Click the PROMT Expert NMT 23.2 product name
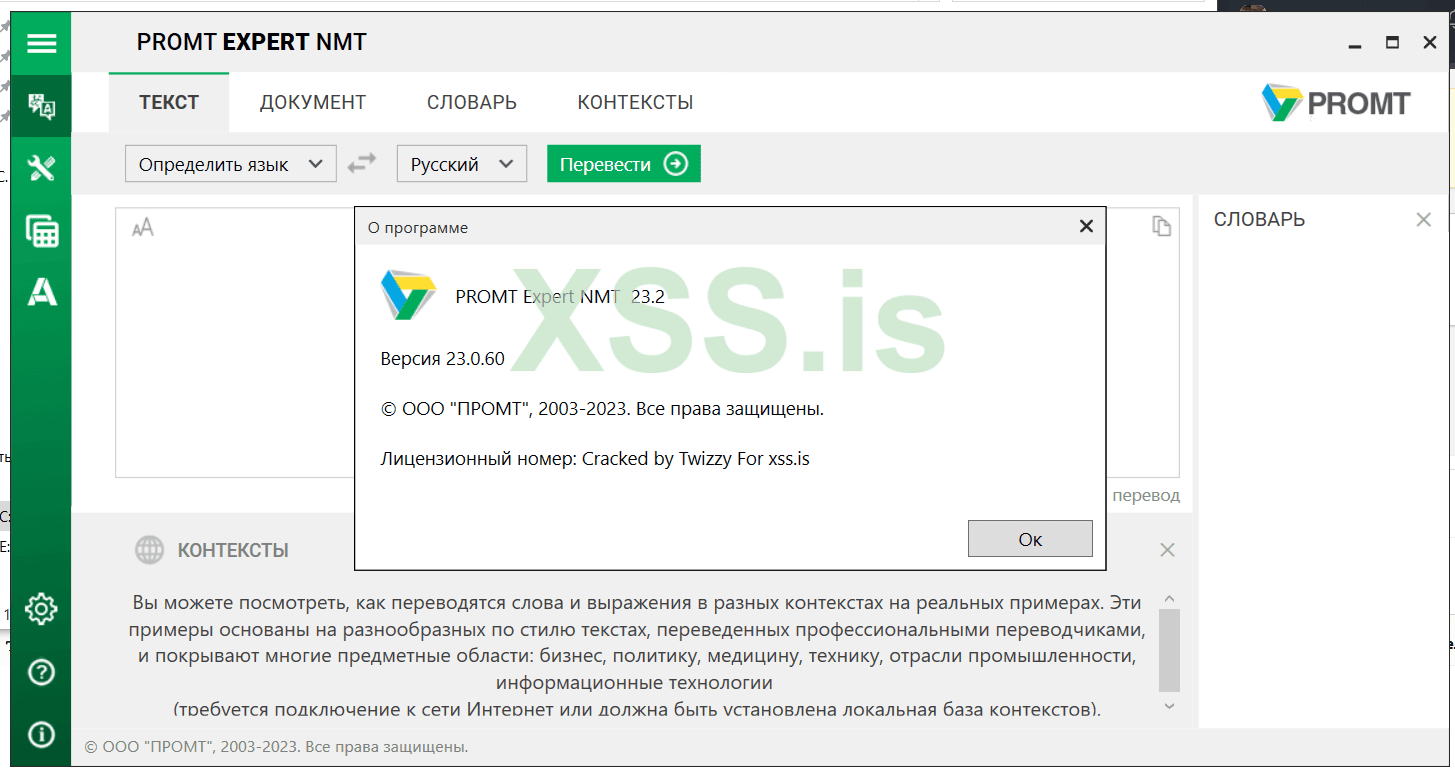Screen dimensions: 1455x773 click(560, 296)
